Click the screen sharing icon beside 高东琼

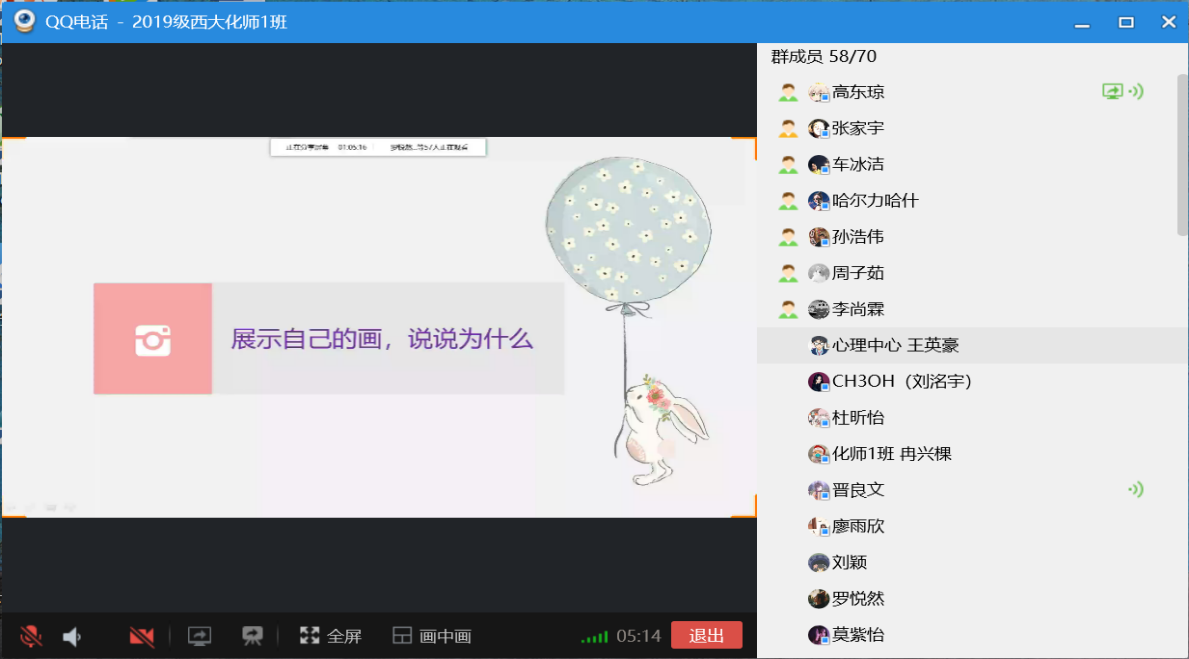pyautogui.click(x=1112, y=92)
